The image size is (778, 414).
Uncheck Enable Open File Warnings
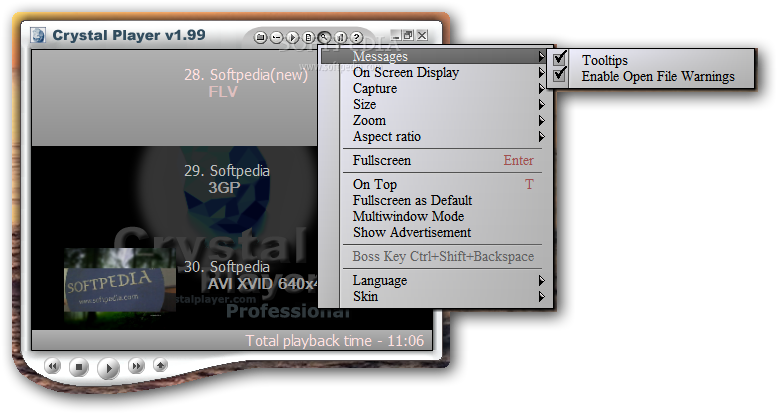pyautogui.click(x=560, y=75)
